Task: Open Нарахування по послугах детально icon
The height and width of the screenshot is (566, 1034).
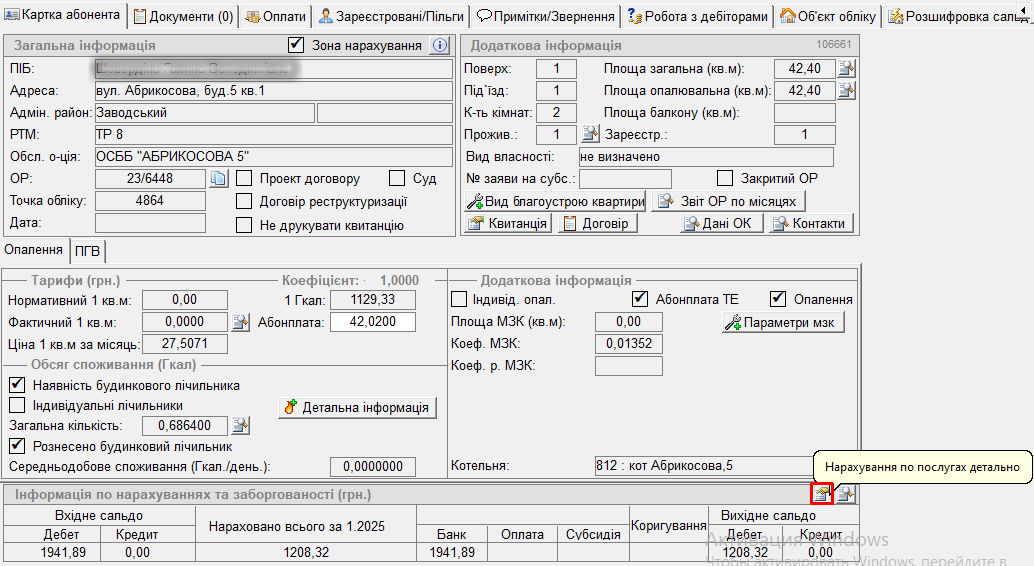Action: pos(821,493)
